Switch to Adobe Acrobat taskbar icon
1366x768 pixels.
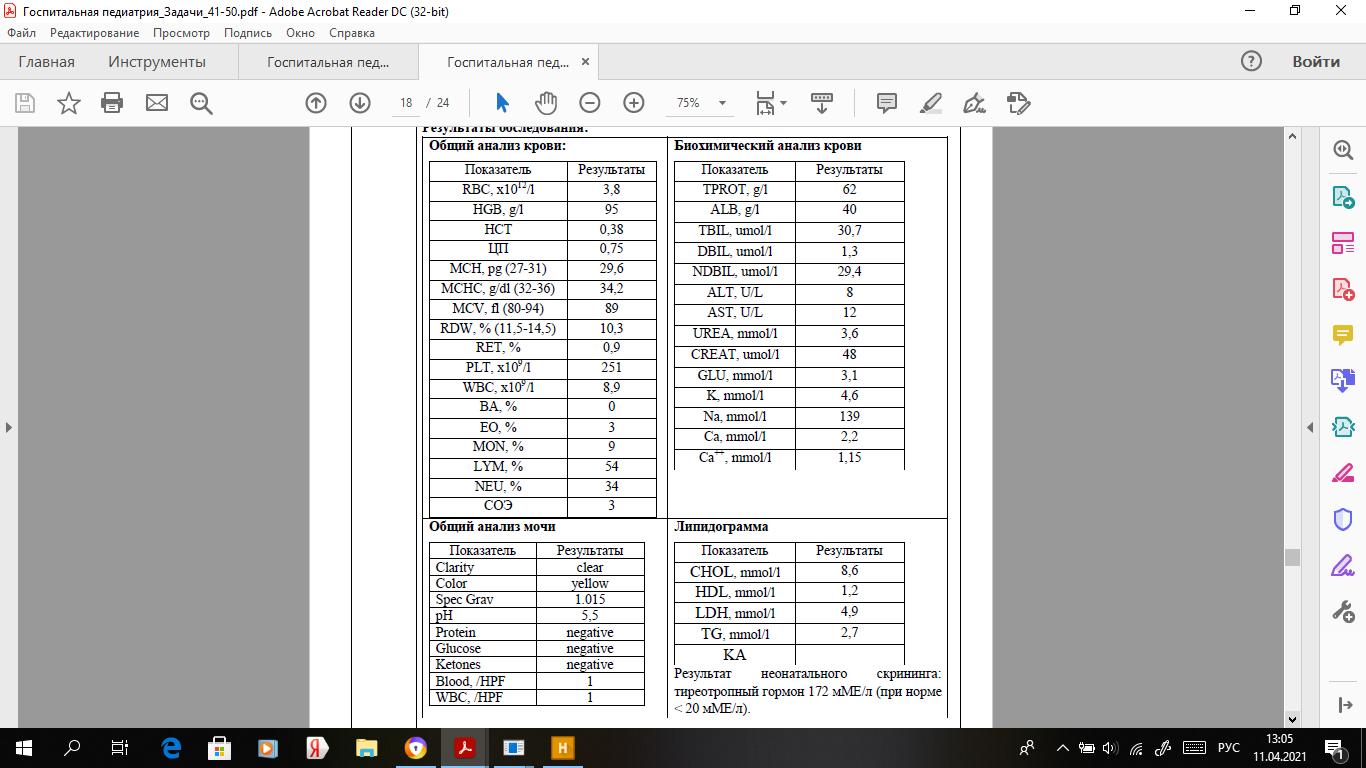(464, 747)
